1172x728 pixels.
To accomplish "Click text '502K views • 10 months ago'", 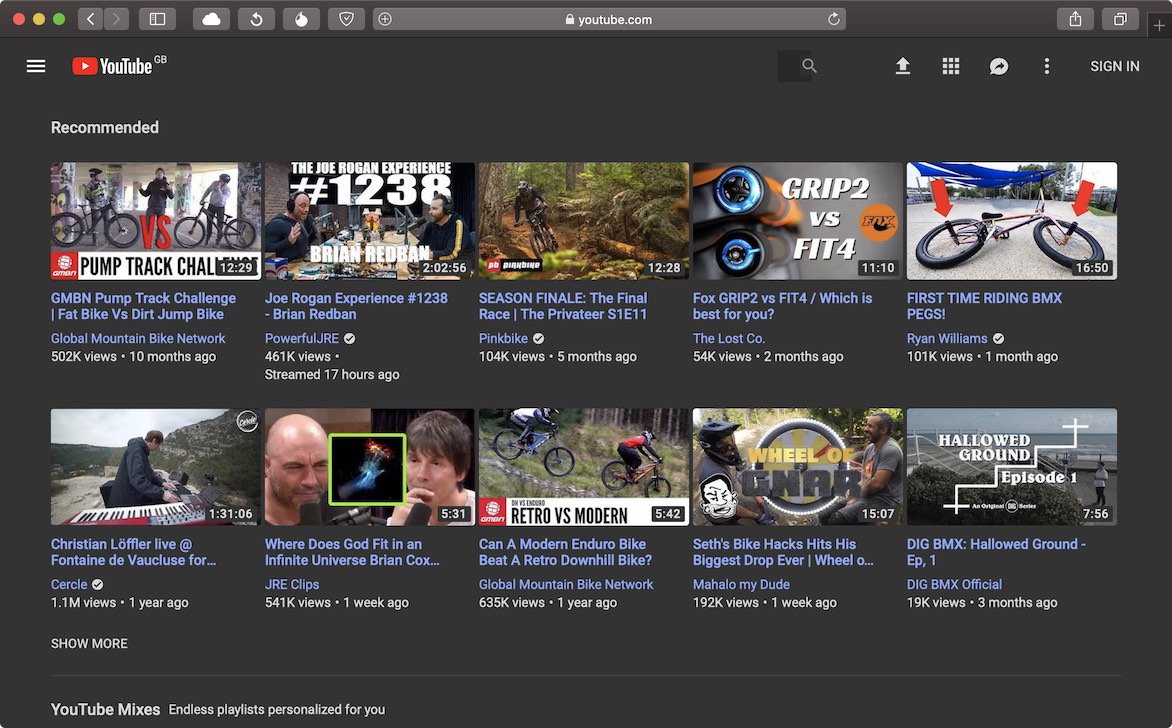I will [133, 357].
